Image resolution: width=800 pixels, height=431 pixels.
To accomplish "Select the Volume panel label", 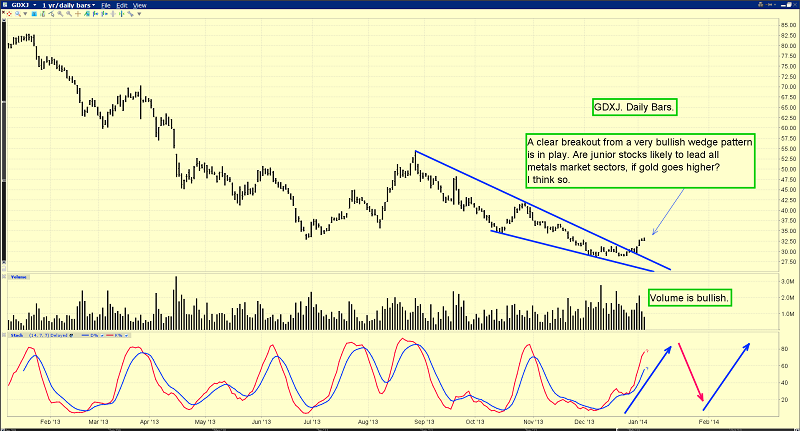I will pos(19,277).
